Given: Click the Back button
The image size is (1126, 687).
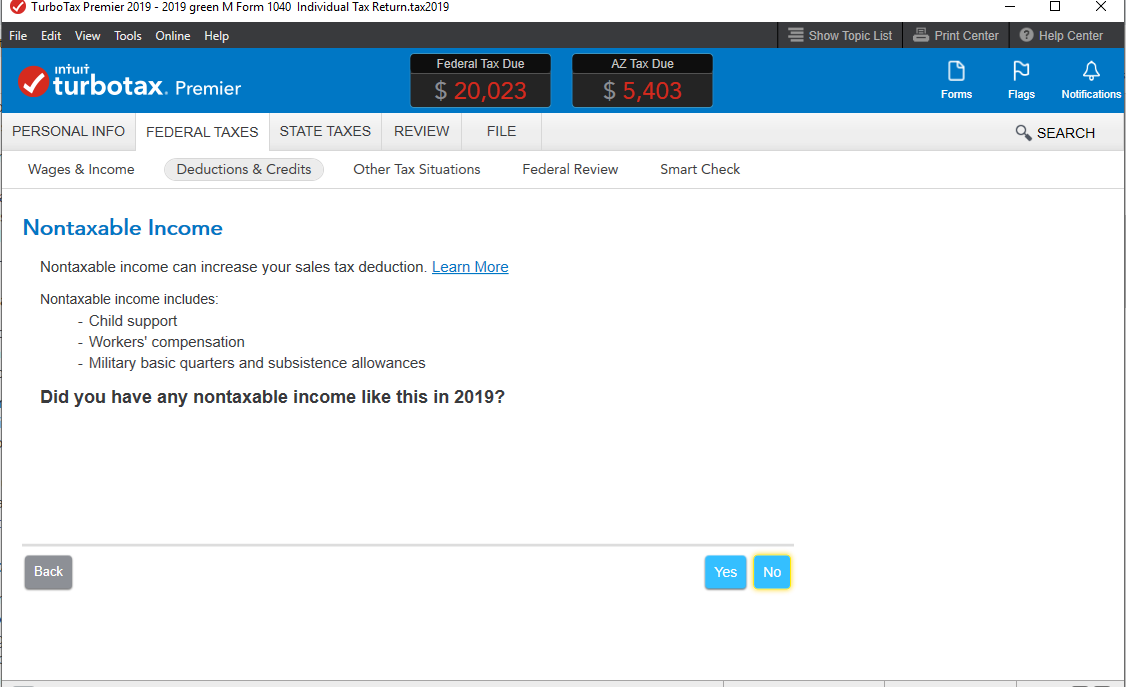Looking at the screenshot, I should click(48, 572).
